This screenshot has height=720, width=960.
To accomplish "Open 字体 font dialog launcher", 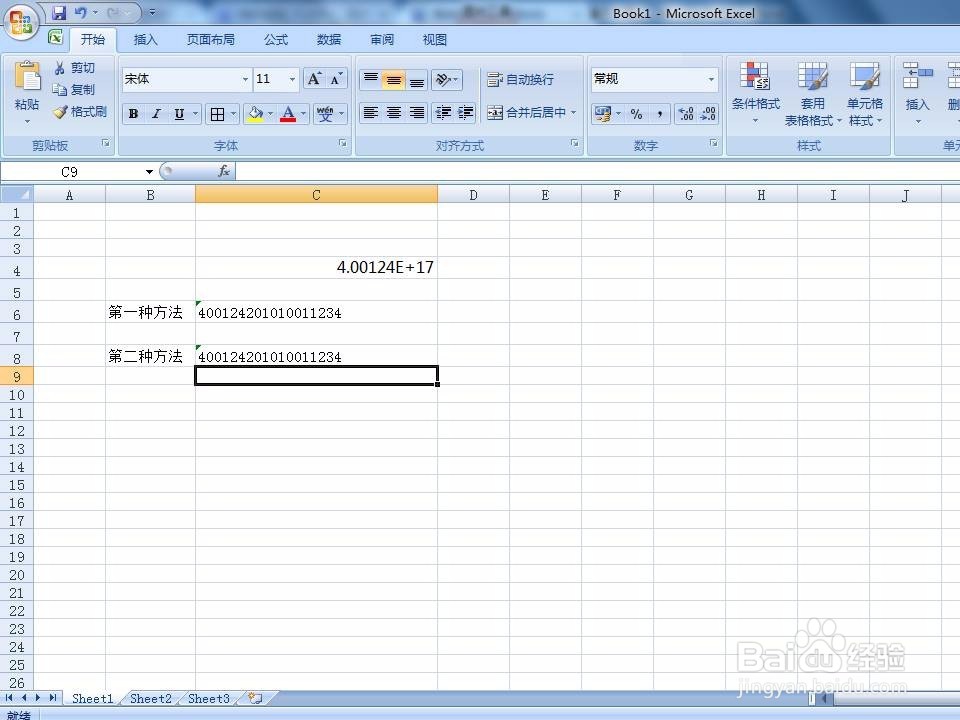I will tap(343, 143).
